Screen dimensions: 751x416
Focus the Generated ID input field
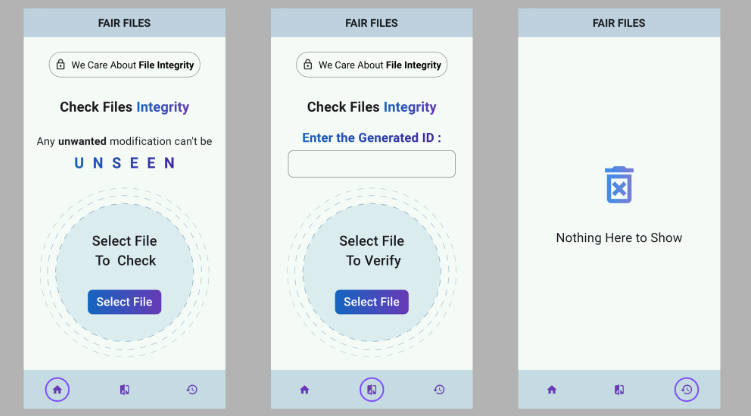[372, 164]
